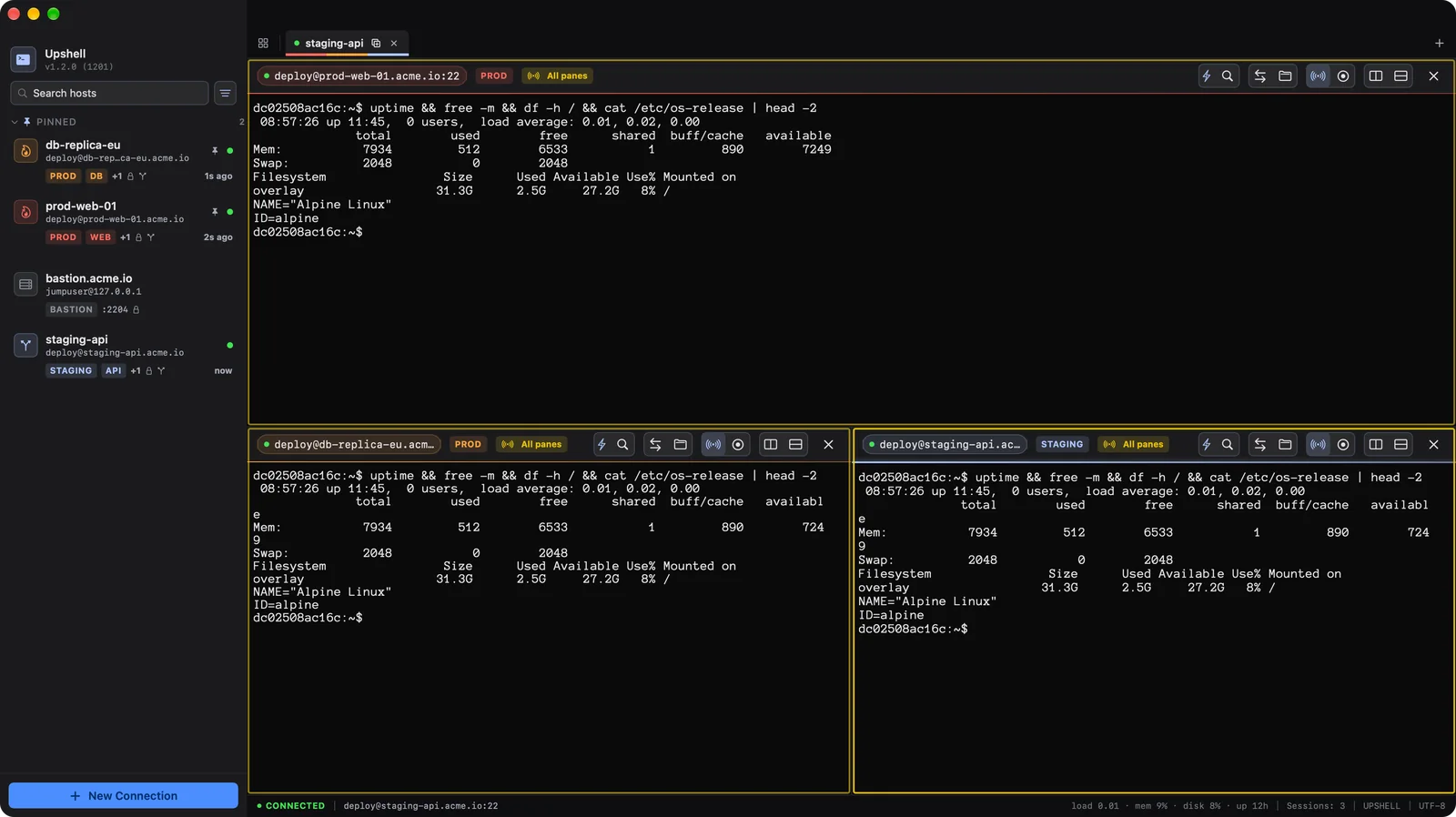Open quick commands in db-replica-eu pane

click(x=602, y=445)
